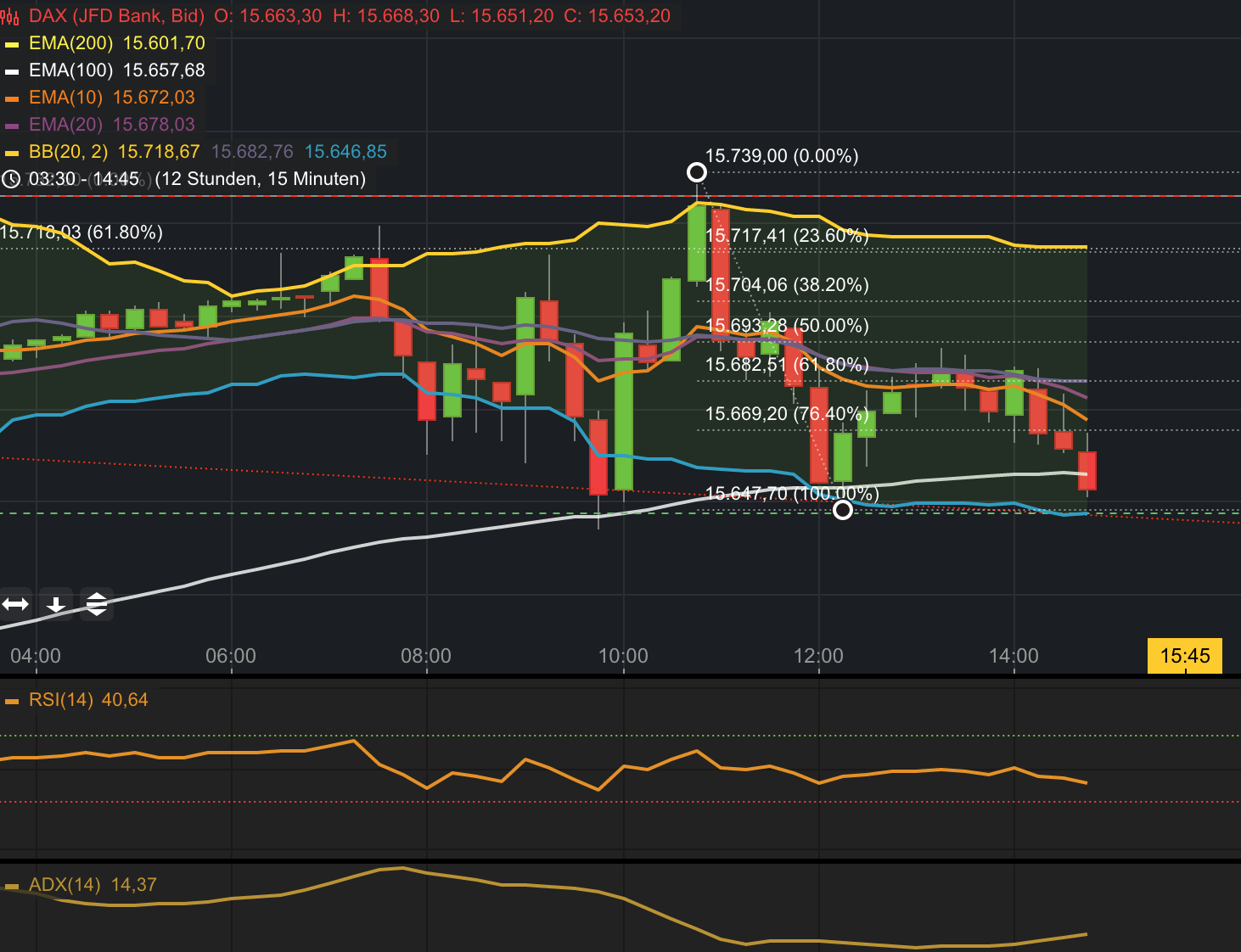Click the EMA(20) purple color swatch
This screenshot has height=952, width=1241.
[x=11, y=124]
